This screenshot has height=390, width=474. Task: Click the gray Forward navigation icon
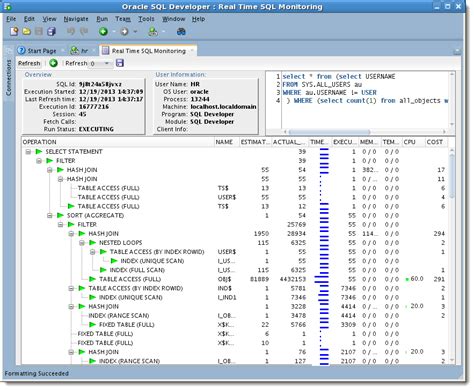click(x=124, y=32)
